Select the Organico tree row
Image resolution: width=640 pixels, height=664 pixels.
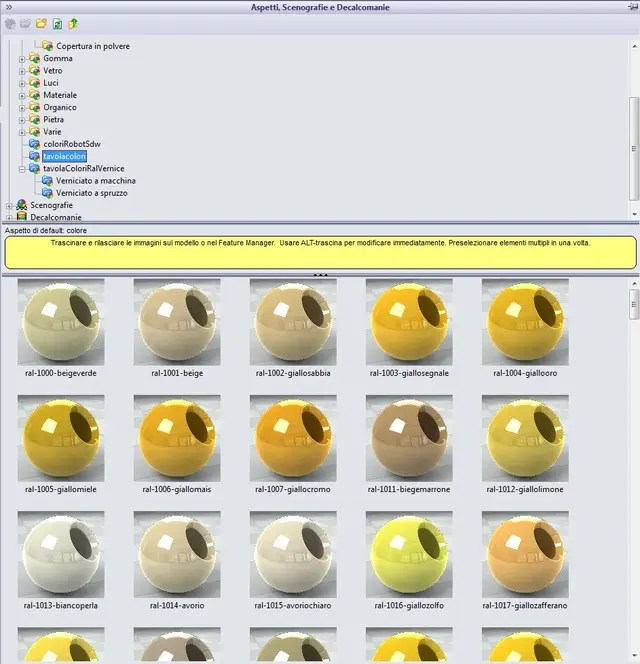(60, 108)
